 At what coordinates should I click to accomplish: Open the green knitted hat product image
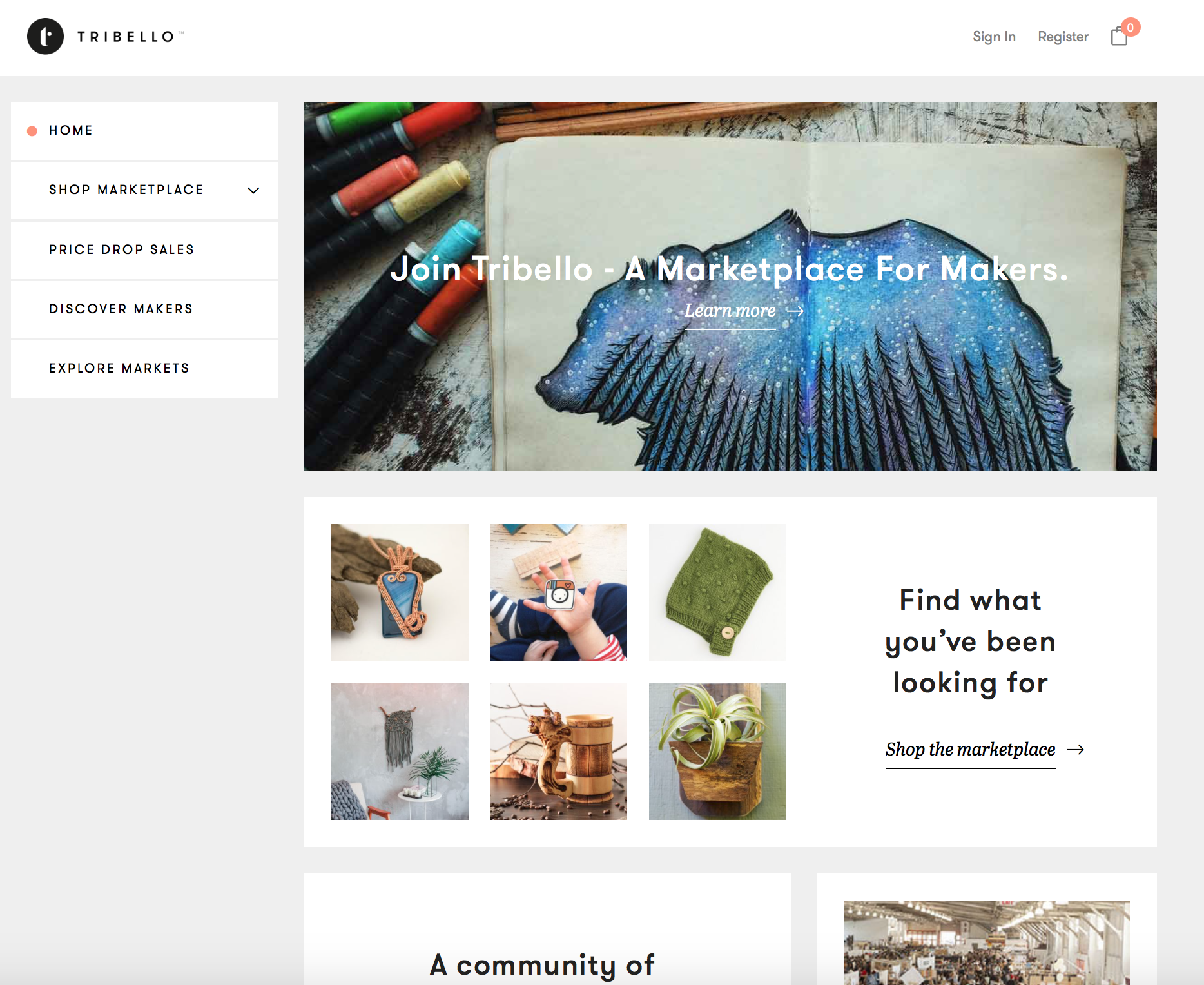coord(717,592)
